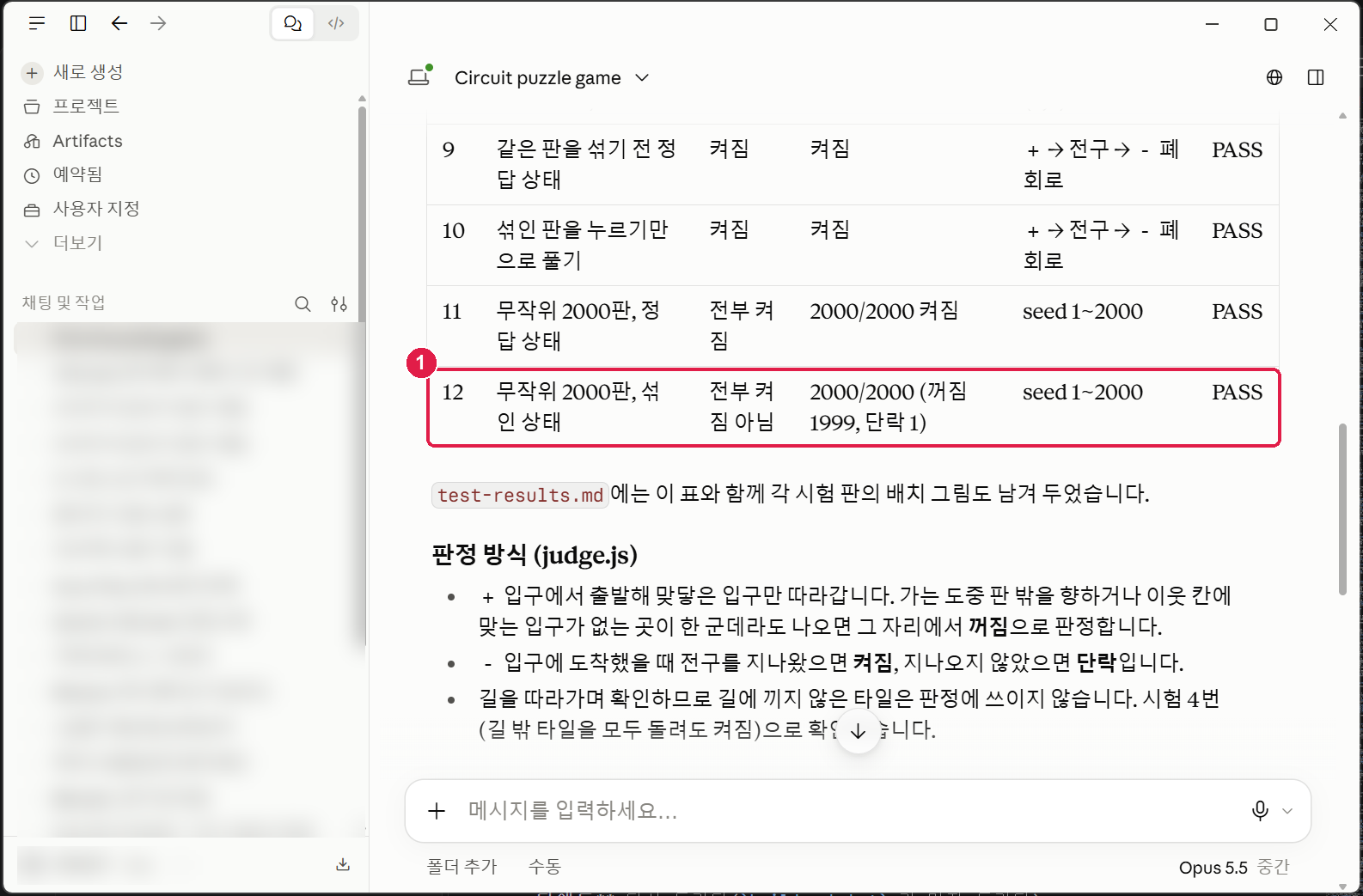Image resolution: width=1363 pixels, height=896 pixels.
Task: Open 사용자 지정 in sidebar
Action: pyautogui.click(x=95, y=210)
